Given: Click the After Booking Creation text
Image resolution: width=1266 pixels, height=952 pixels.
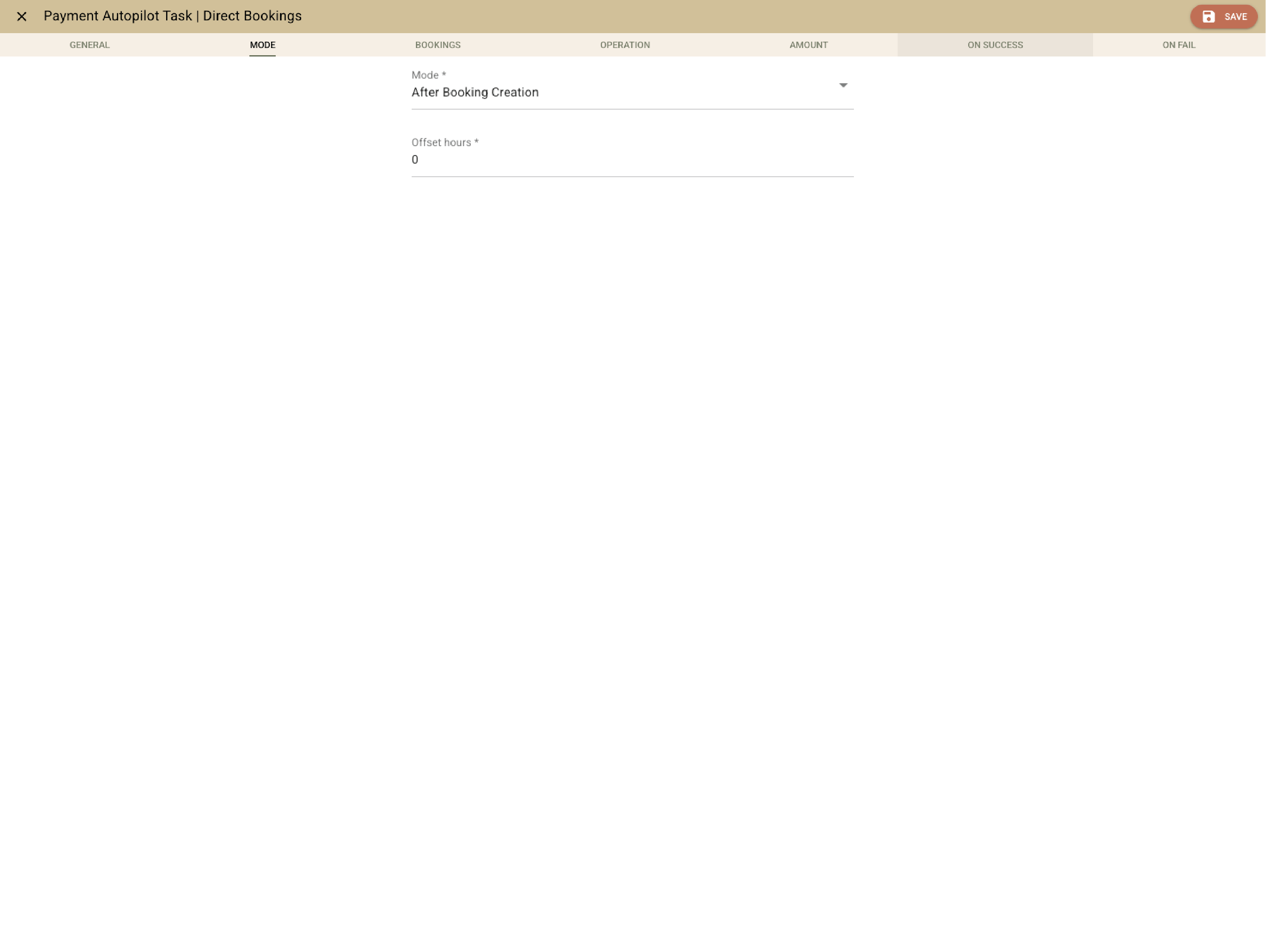Looking at the screenshot, I should pyautogui.click(x=475, y=92).
